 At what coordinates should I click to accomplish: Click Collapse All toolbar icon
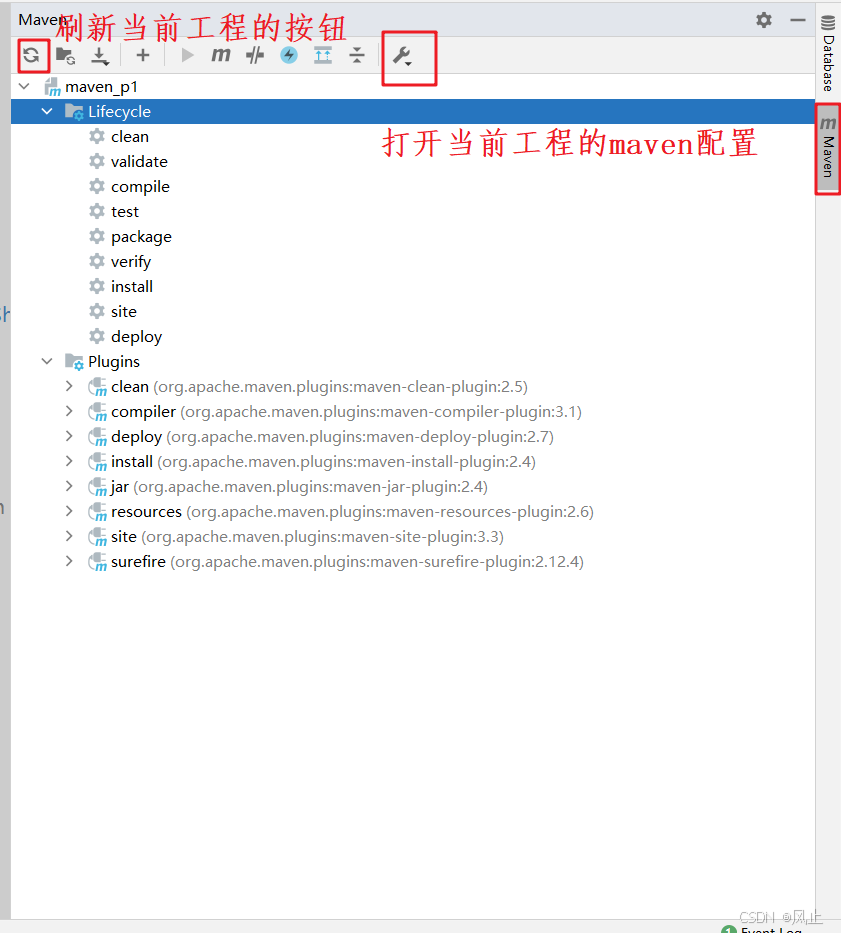[x=357, y=55]
